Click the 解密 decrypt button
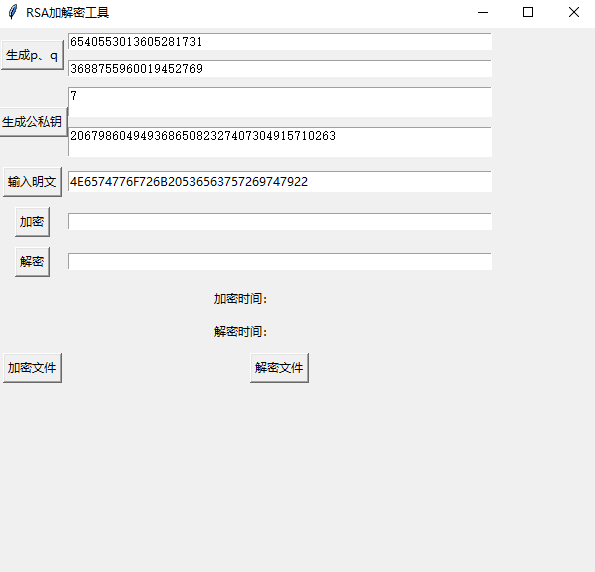Viewport: 595px width, 572px height. click(x=32, y=262)
